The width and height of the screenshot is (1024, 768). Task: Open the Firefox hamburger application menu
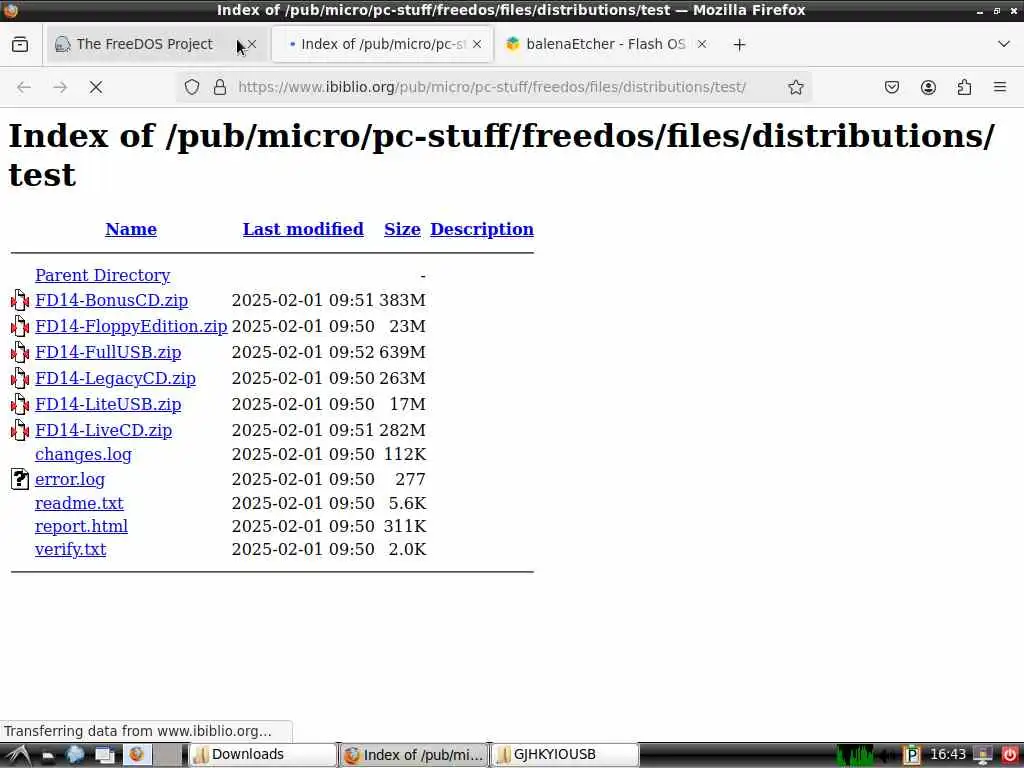point(1000,87)
